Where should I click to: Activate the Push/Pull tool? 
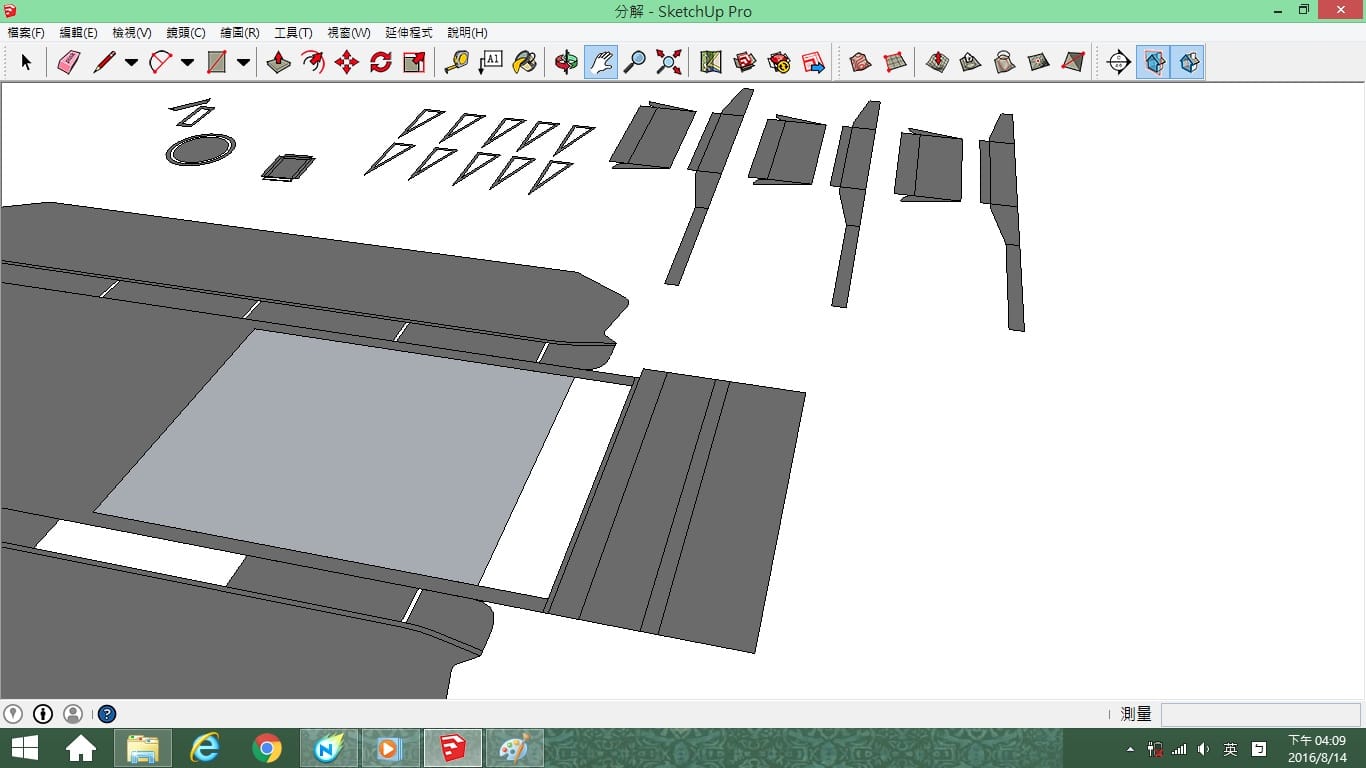tap(279, 62)
